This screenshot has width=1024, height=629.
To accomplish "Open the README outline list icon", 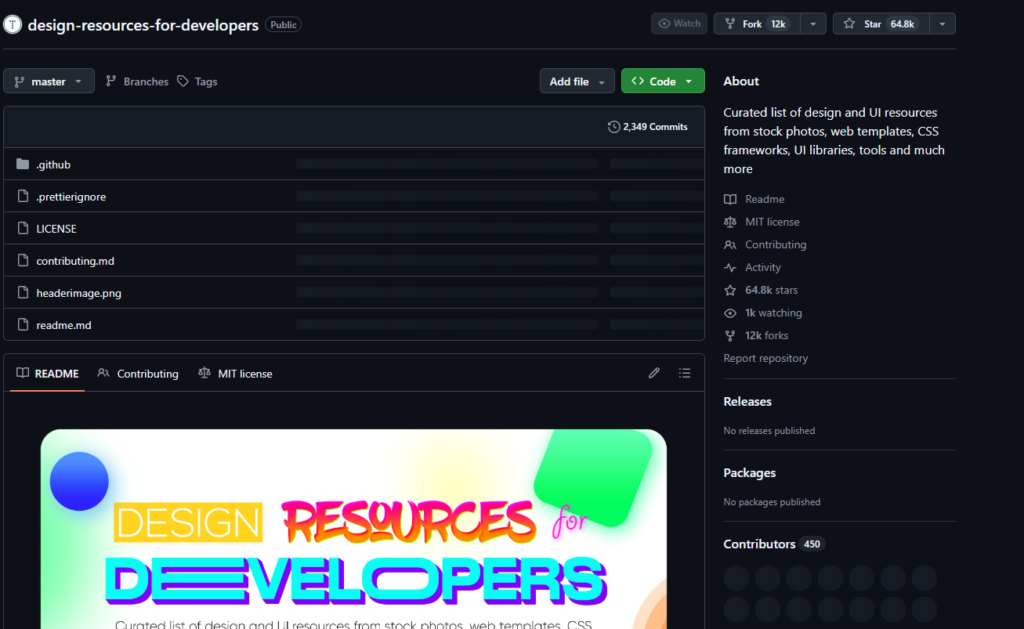I will pyautogui.click(x=684, y=373).
